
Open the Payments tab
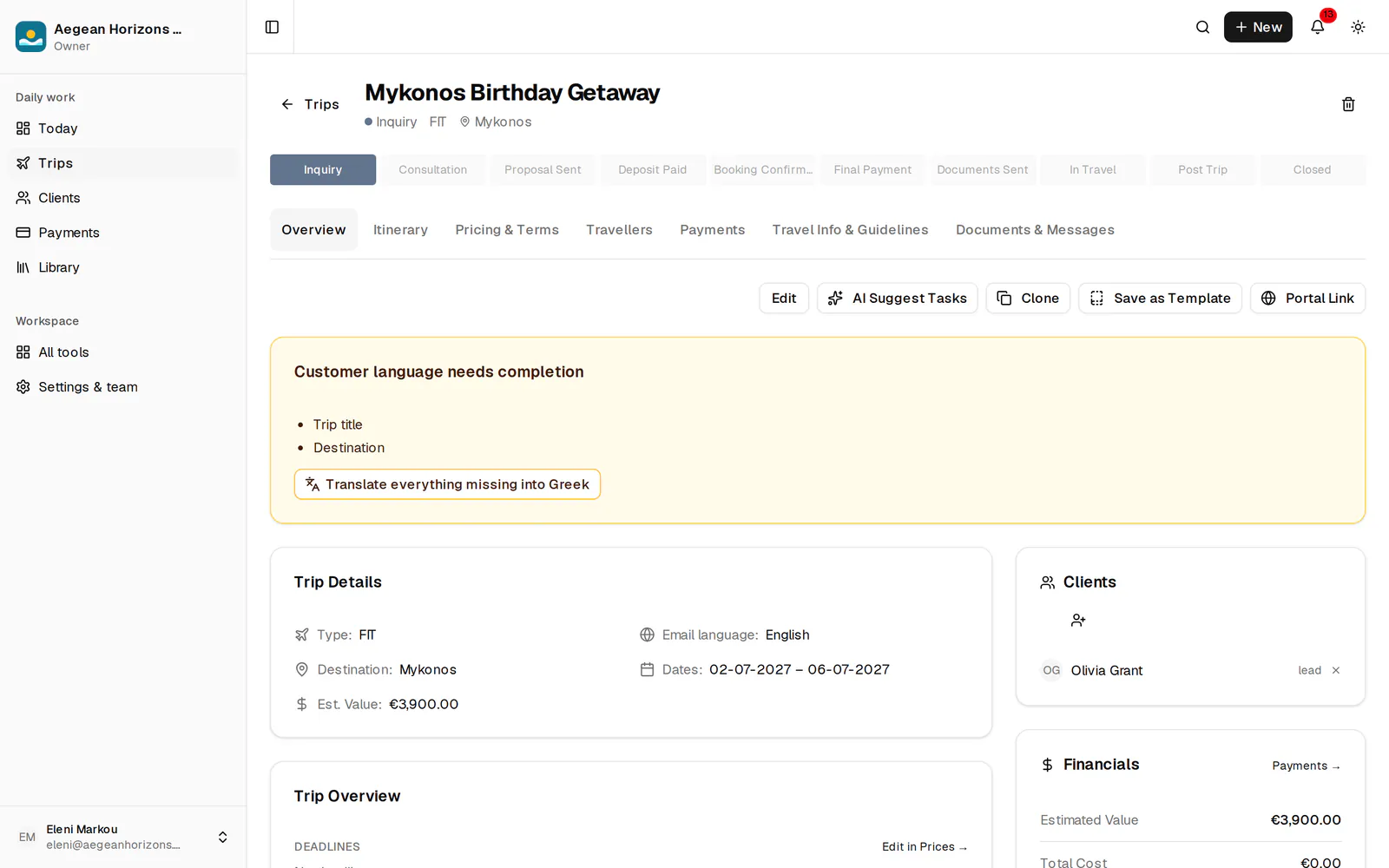click(713, 230)
